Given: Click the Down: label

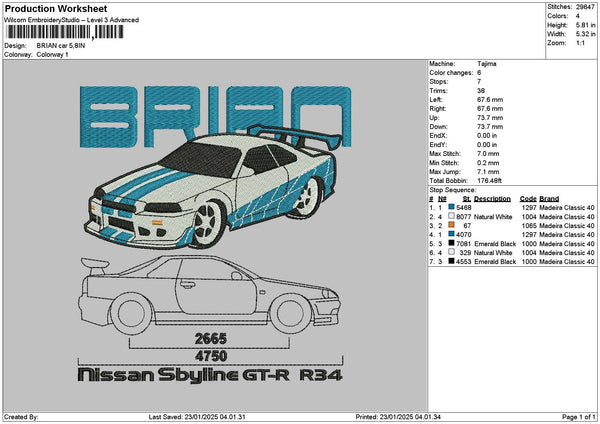Looking at the screenshot, I should (438, 127).
